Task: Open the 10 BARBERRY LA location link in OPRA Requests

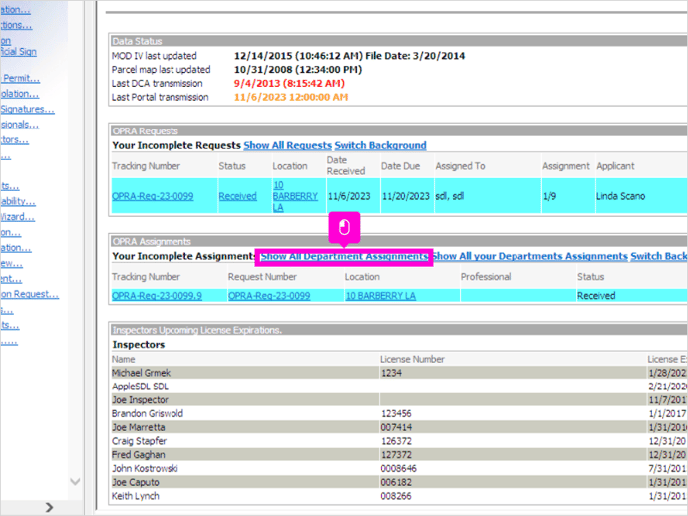Action: click(295, 196)
